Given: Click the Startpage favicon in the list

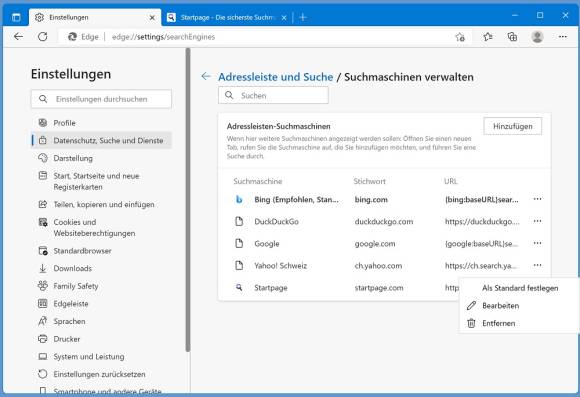Looking at the screenshot, I should (x=239, y=287).
